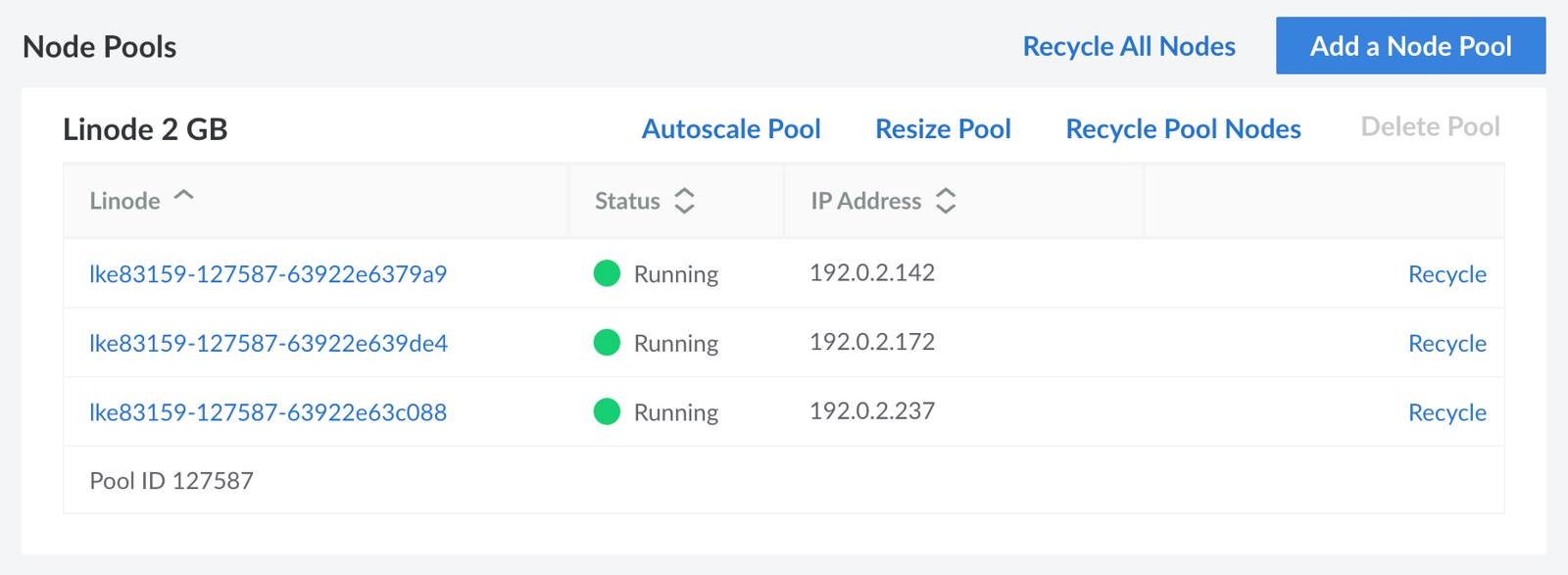1568x575 pixels.
Task: Click the green status dot for node 63922e639de4
Action: tap(607, 343)
